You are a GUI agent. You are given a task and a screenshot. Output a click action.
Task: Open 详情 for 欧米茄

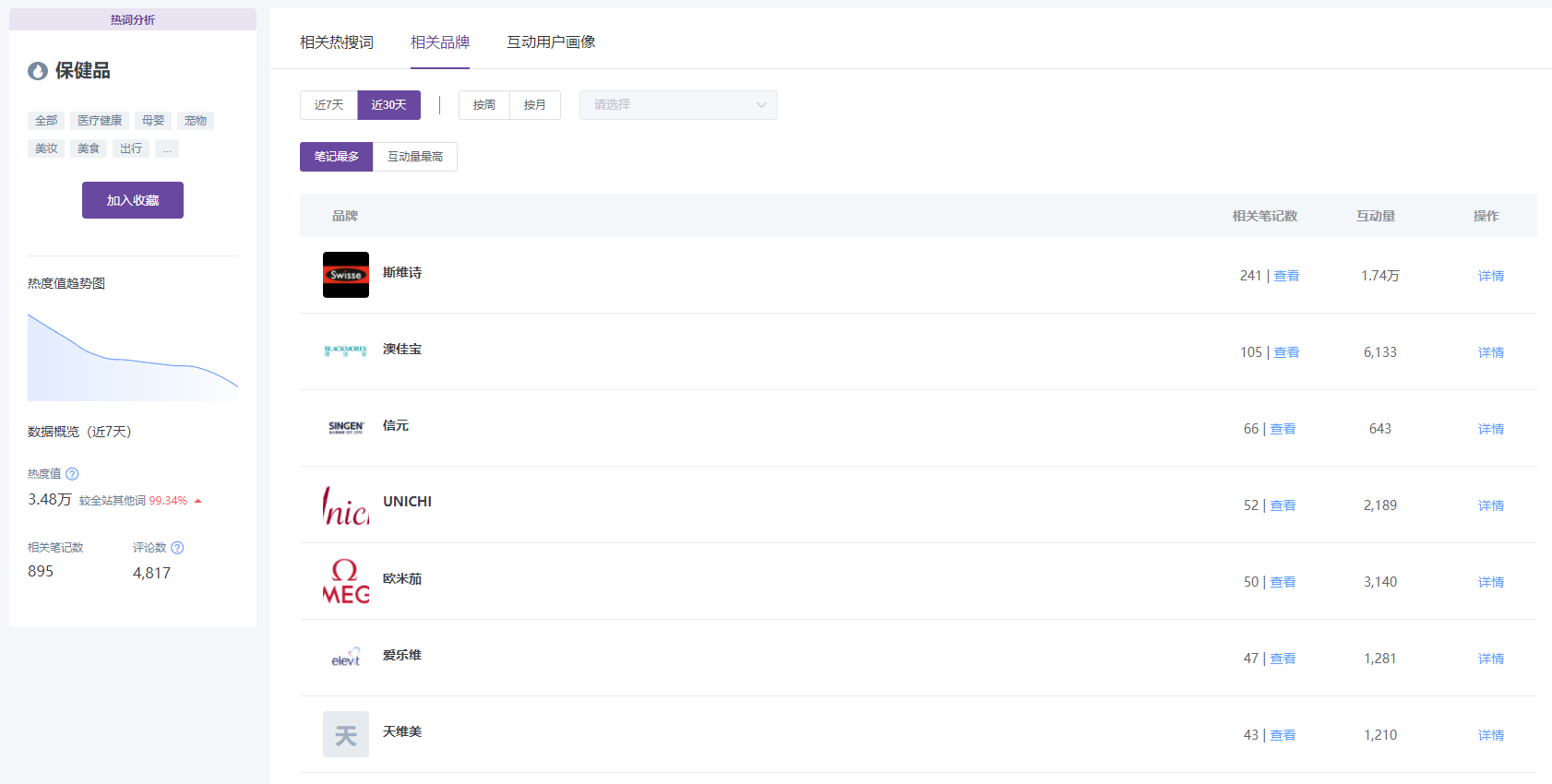pos(1491,582)
